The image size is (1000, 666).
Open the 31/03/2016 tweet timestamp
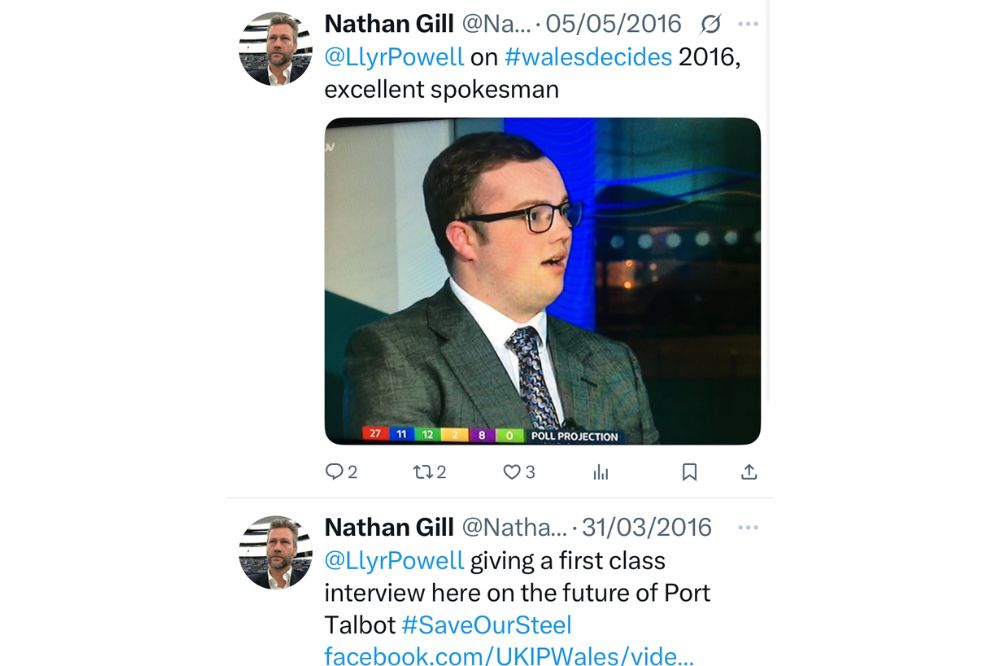(x=646, y=528)
